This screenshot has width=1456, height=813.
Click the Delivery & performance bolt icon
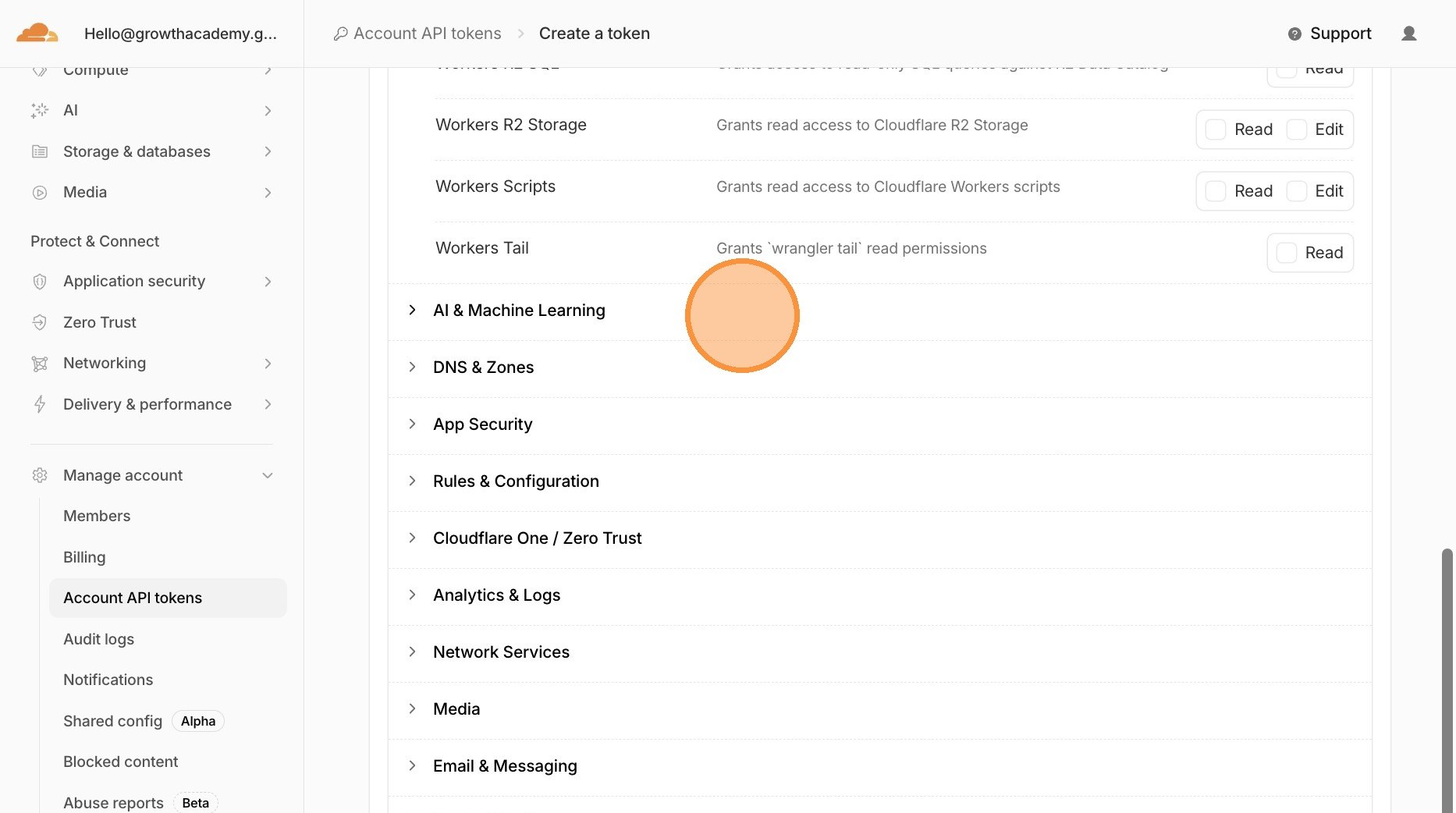click(x=40, y=404)
